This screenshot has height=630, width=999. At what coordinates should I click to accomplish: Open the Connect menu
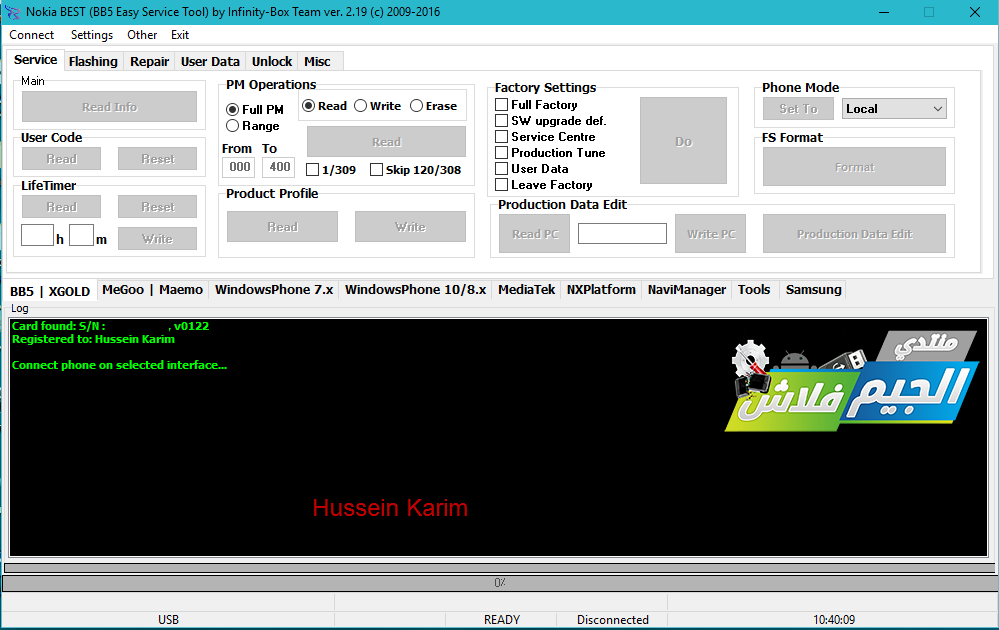(x=31, y=35)
